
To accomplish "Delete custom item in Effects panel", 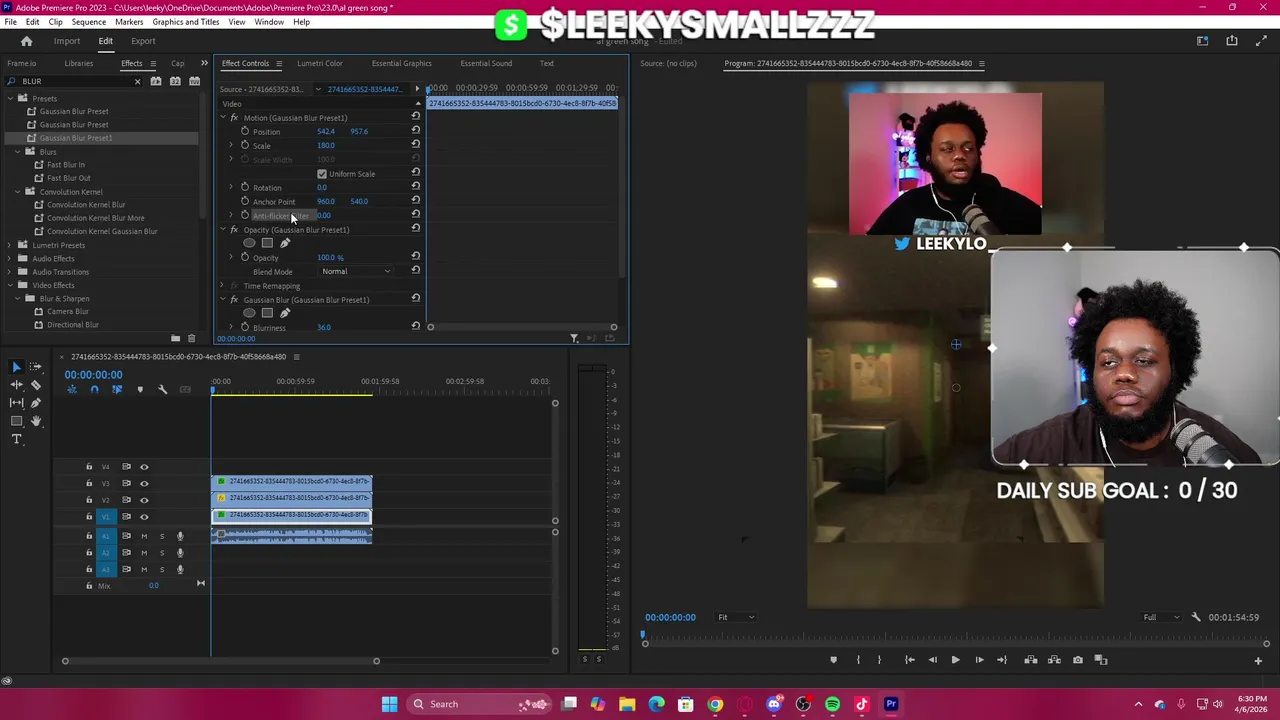I will 192,339.
